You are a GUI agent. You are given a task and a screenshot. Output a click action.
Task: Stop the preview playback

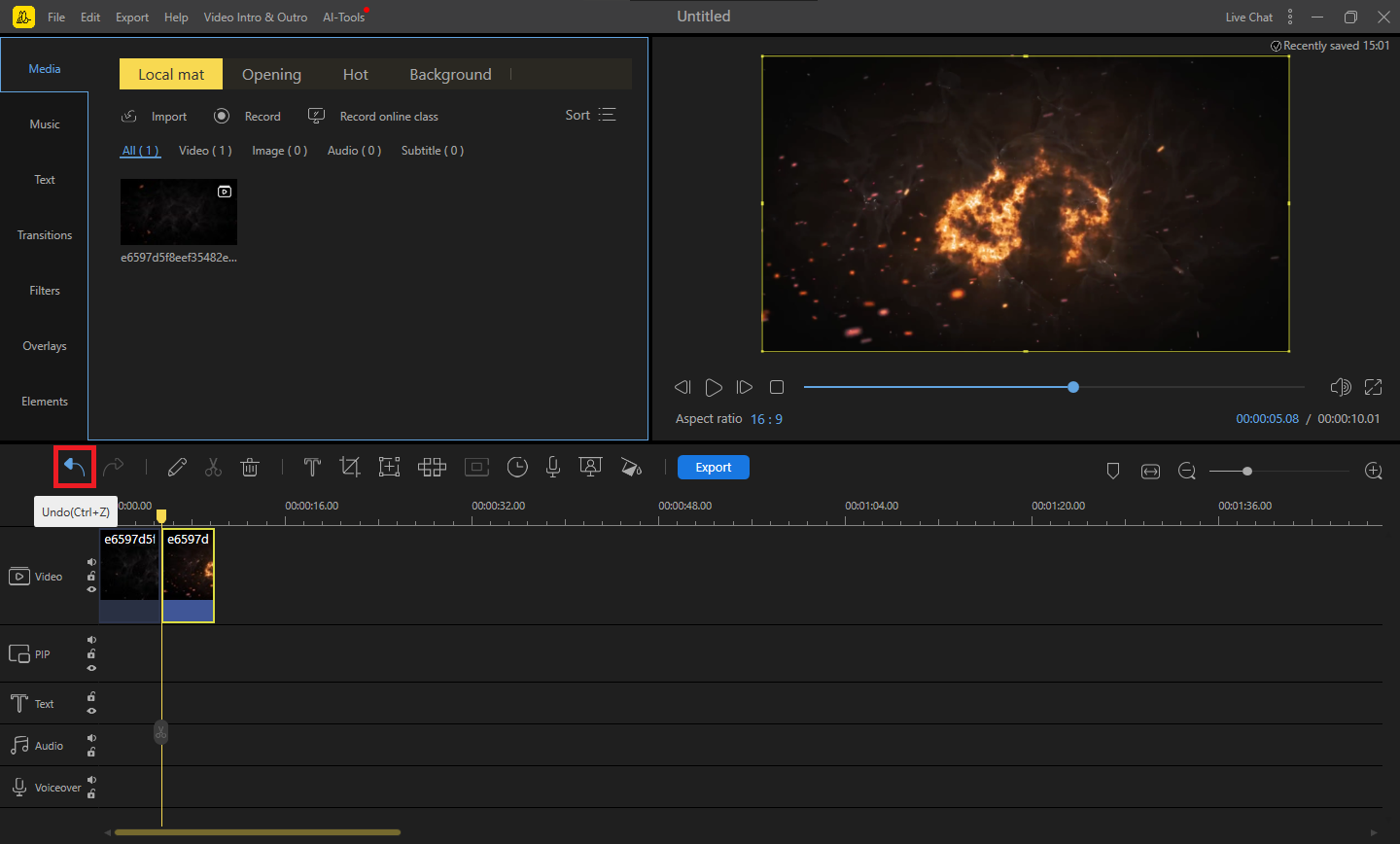pos(777,387)
